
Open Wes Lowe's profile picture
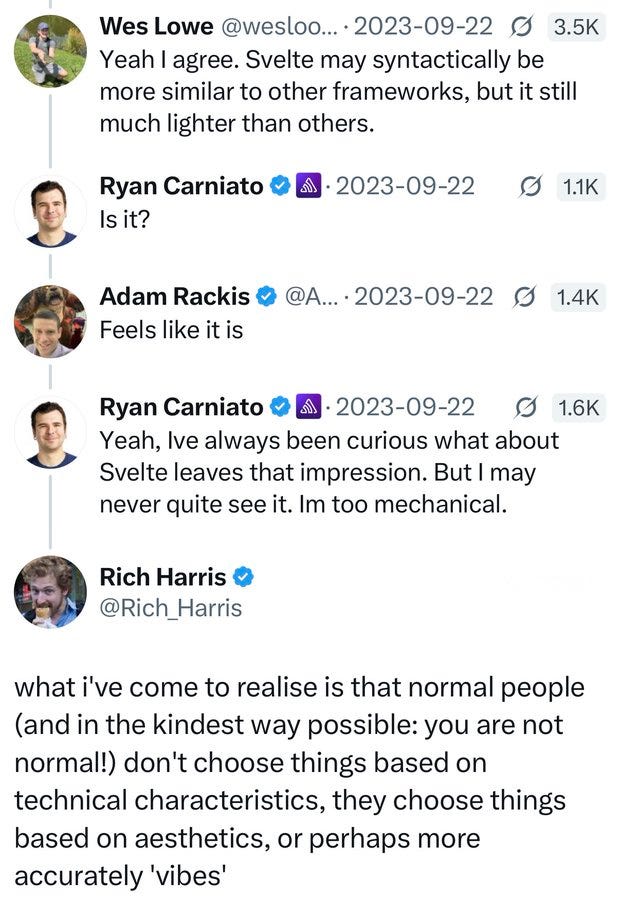(x=51, y=51)
